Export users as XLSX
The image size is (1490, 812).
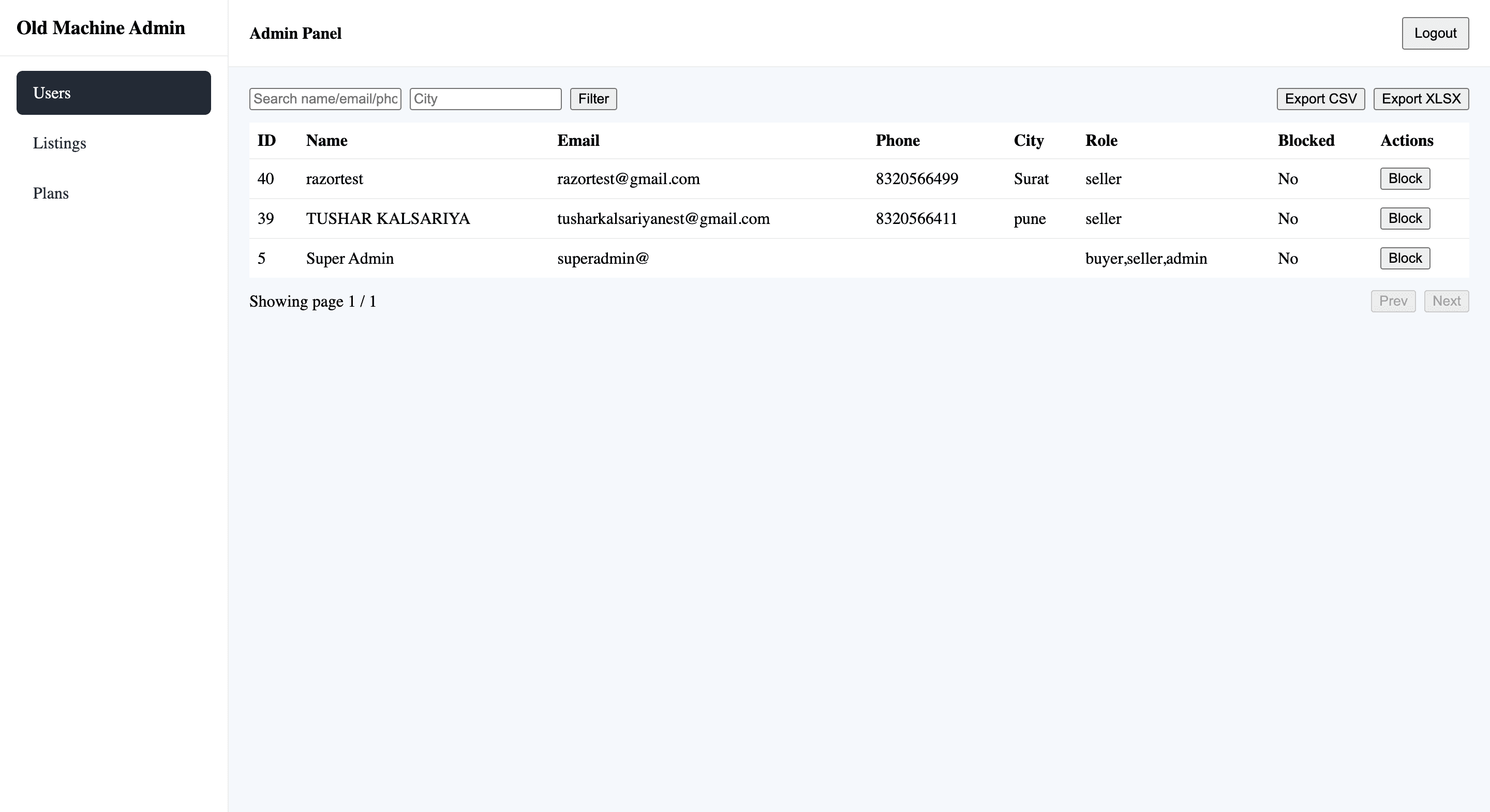(1421, 99)
